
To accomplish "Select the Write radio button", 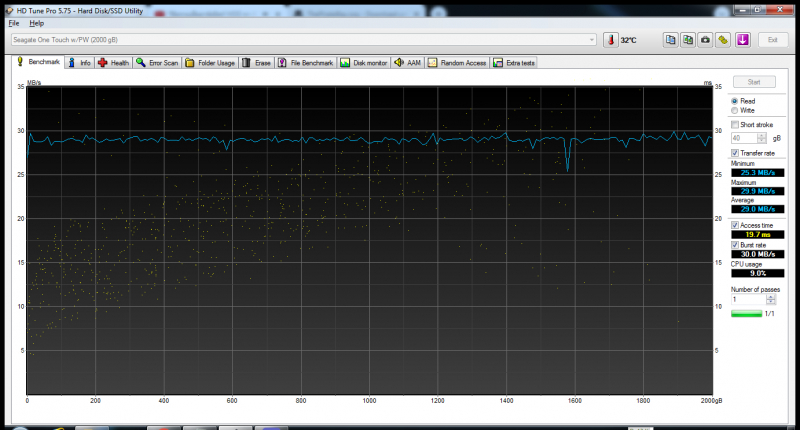I will pos(735,110).
